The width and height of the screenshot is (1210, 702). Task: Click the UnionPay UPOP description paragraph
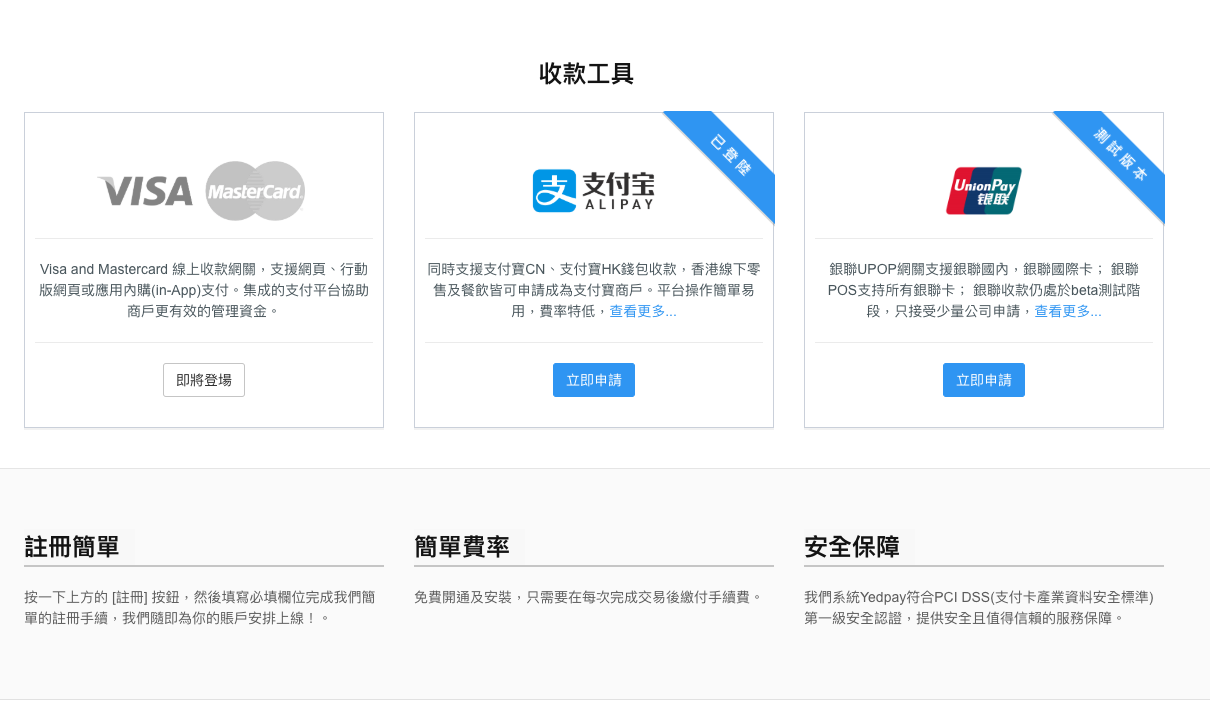[984, 290]
